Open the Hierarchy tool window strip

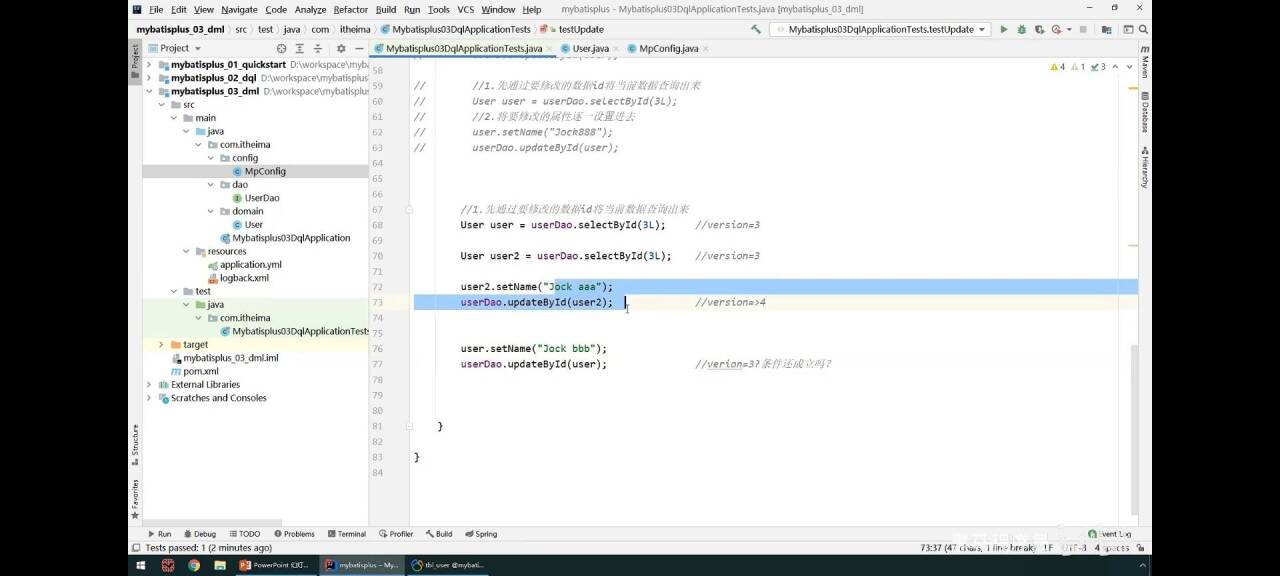tap(1144, 167)
